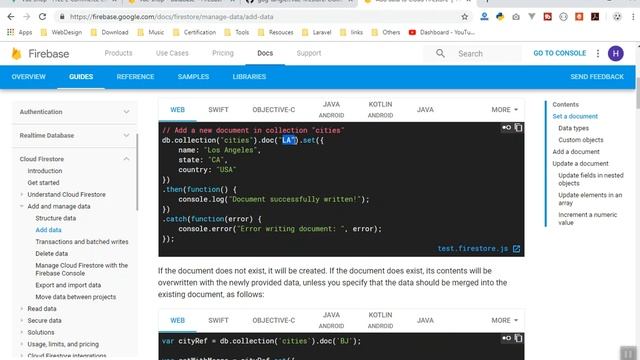The height and width of the screenshot is (360, 640).
Task: Select KOTLIN ANDROID tab in the first code block
Action: point(380,110)
